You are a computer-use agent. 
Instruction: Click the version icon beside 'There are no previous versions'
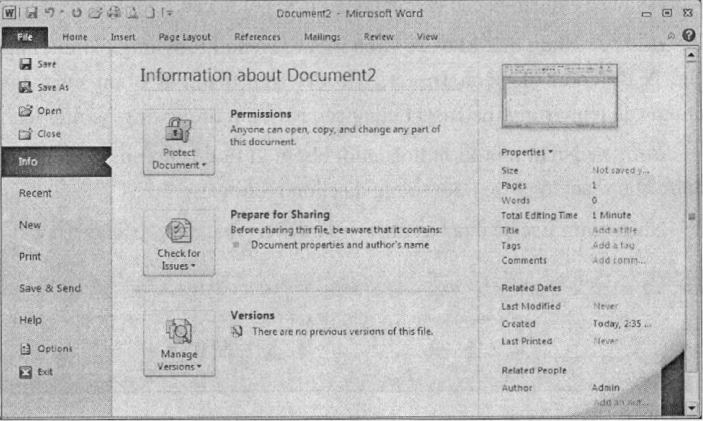click(x=237, y=331)
